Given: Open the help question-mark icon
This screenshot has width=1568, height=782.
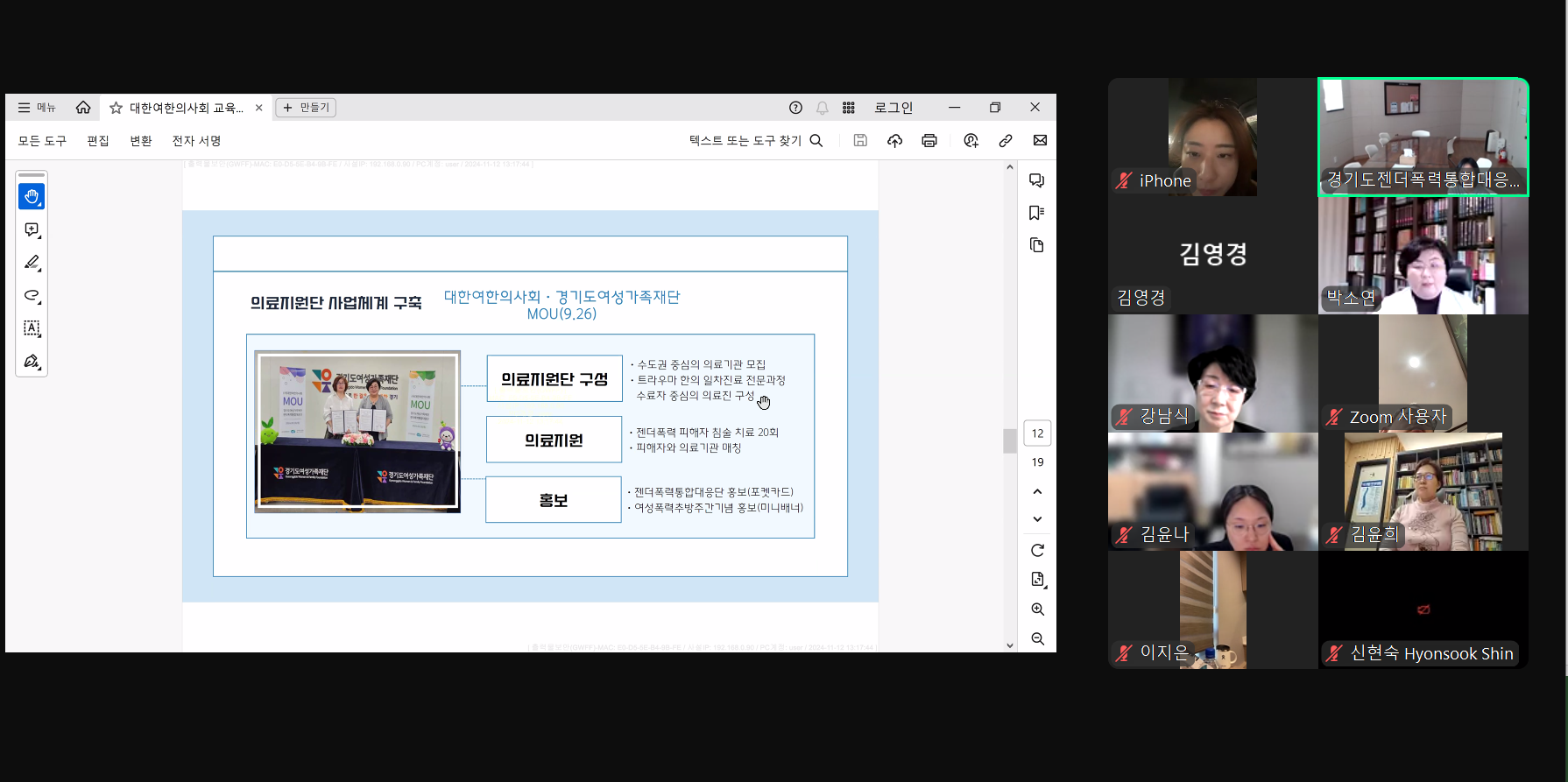Looking at the screenshot, I should click(x=795, y=108).
